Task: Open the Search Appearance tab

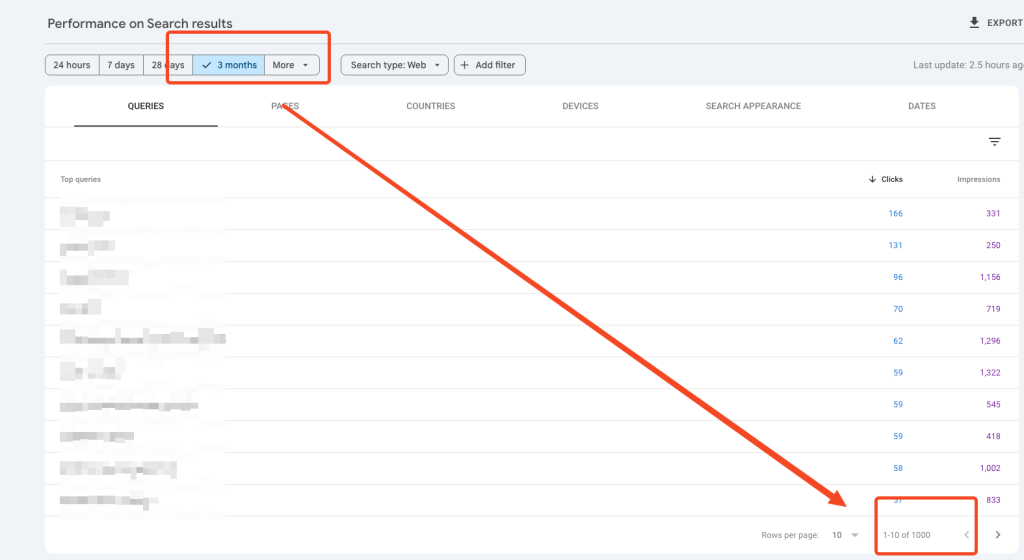Action: pos(753,106)
